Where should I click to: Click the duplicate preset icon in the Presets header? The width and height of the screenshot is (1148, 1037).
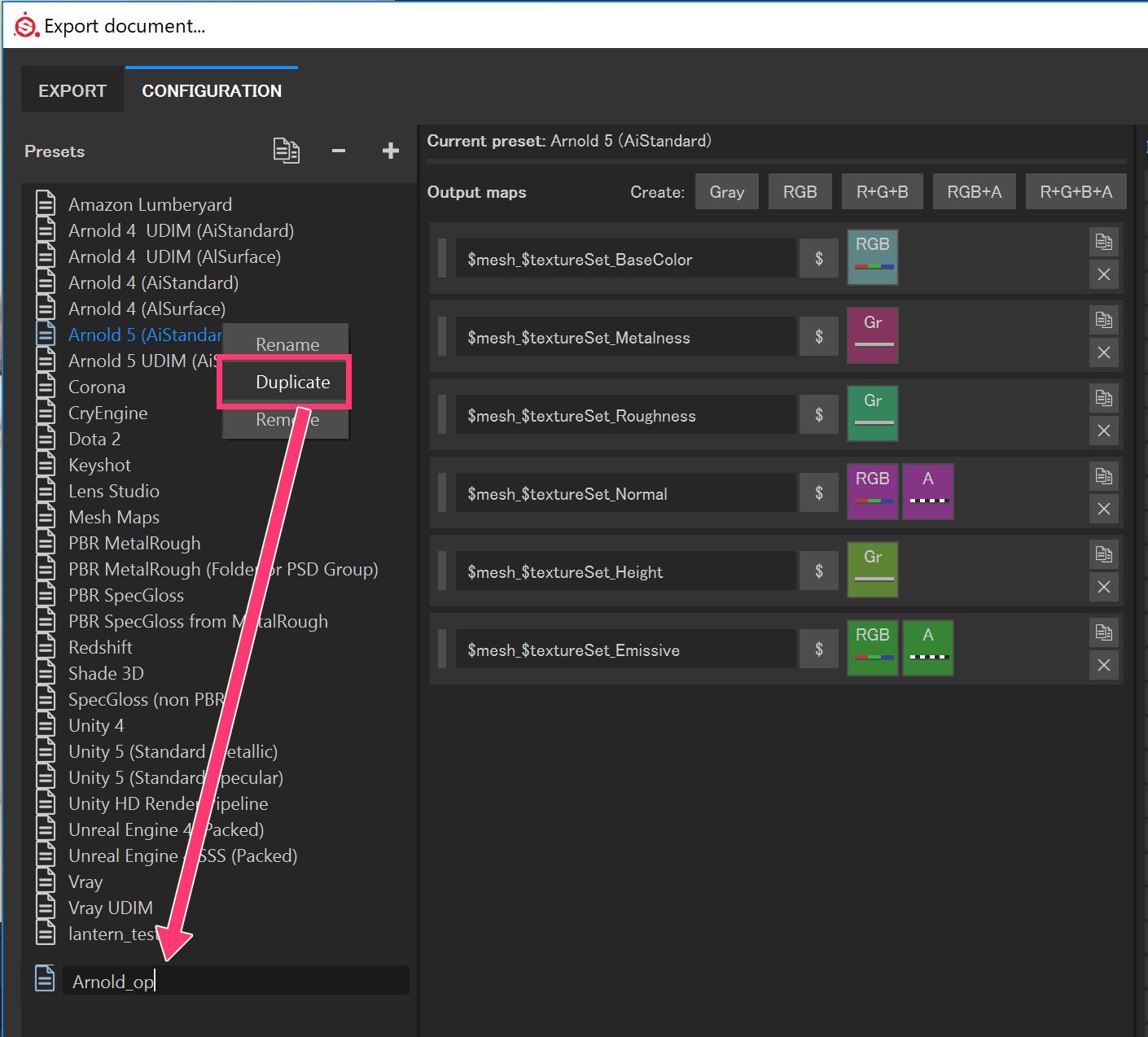286,151
